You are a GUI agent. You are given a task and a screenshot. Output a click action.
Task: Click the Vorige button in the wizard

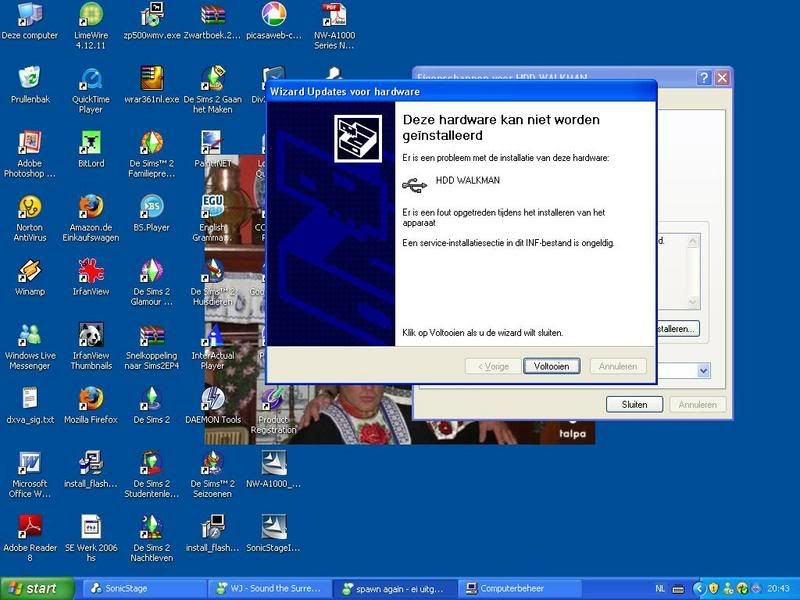(x=493, y=366)
